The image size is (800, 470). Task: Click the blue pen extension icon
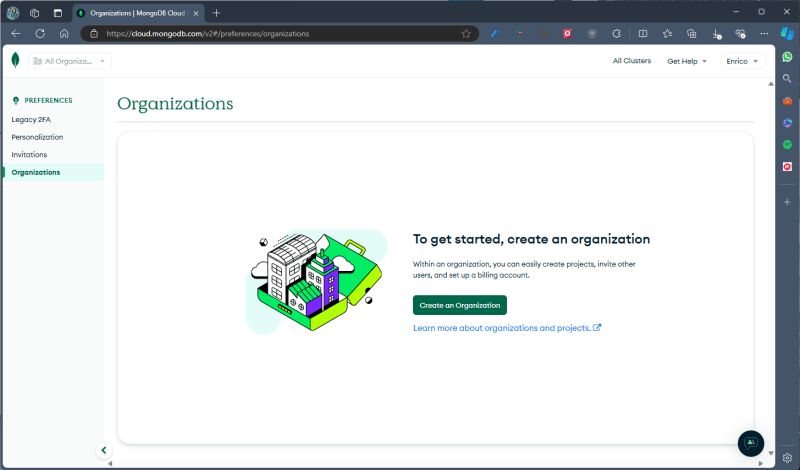(x=494, y=34)
